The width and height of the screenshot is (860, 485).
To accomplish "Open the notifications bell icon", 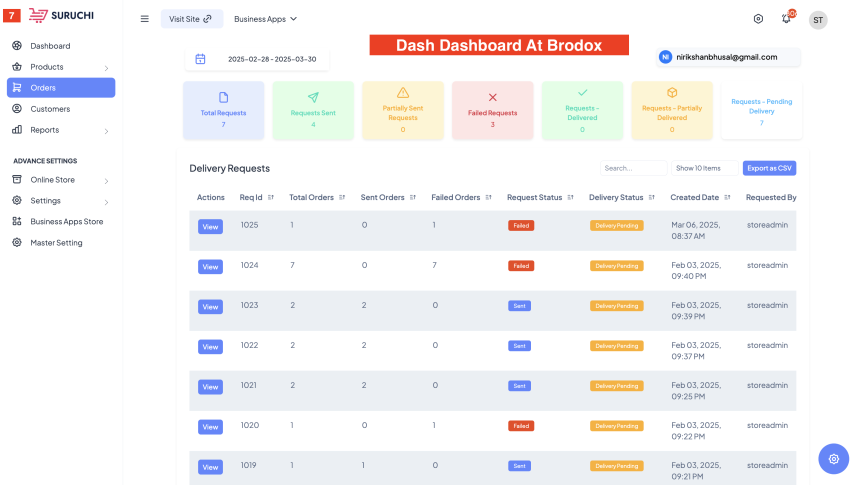I will tap(786, 19).
